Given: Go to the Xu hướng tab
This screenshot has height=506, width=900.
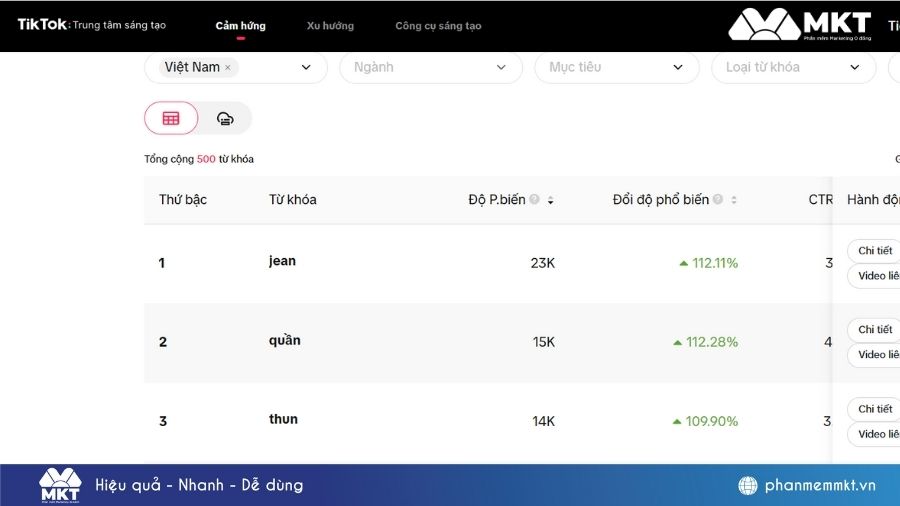Looking at the screenshot, I should point(330,26).
